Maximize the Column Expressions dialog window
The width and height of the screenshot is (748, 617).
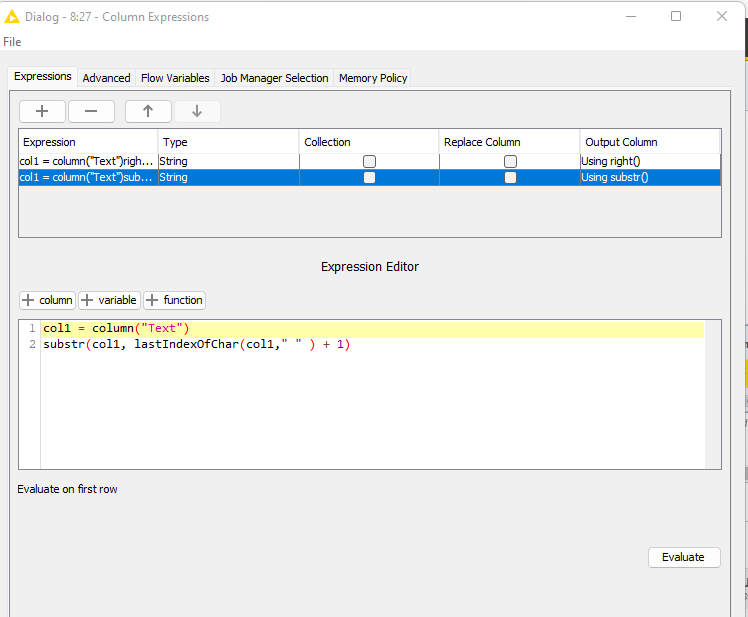point(675,16)
